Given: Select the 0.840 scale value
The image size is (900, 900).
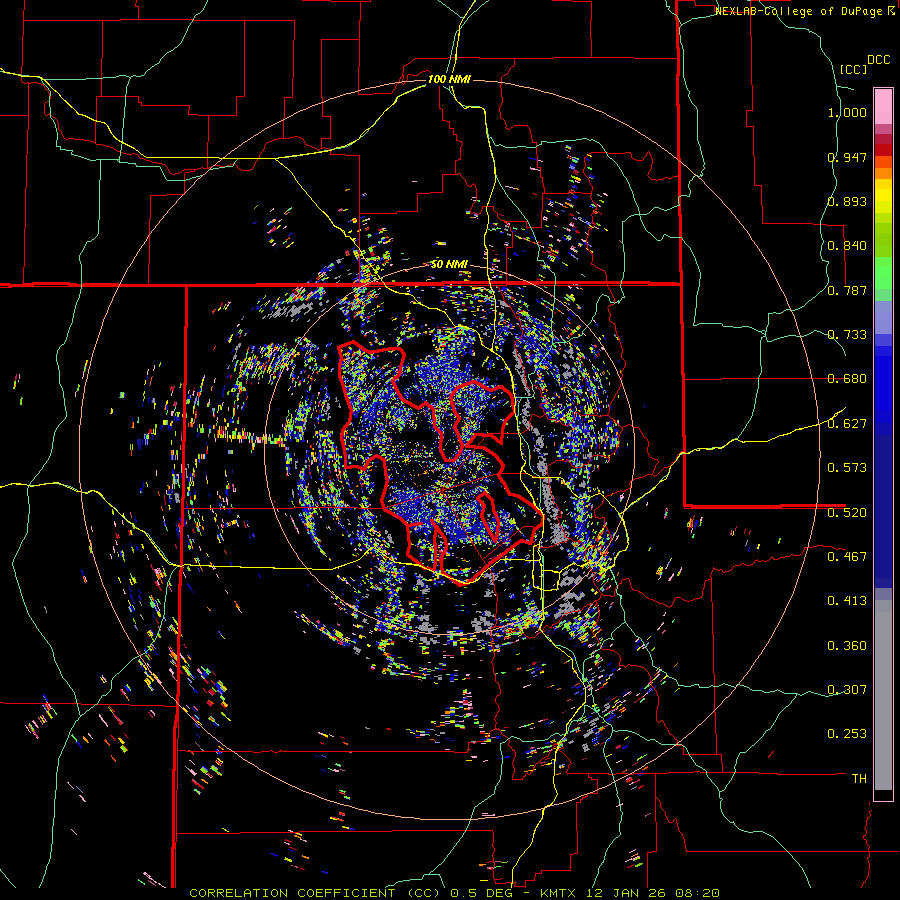Looking at the screenshot, I should (847, 245).
